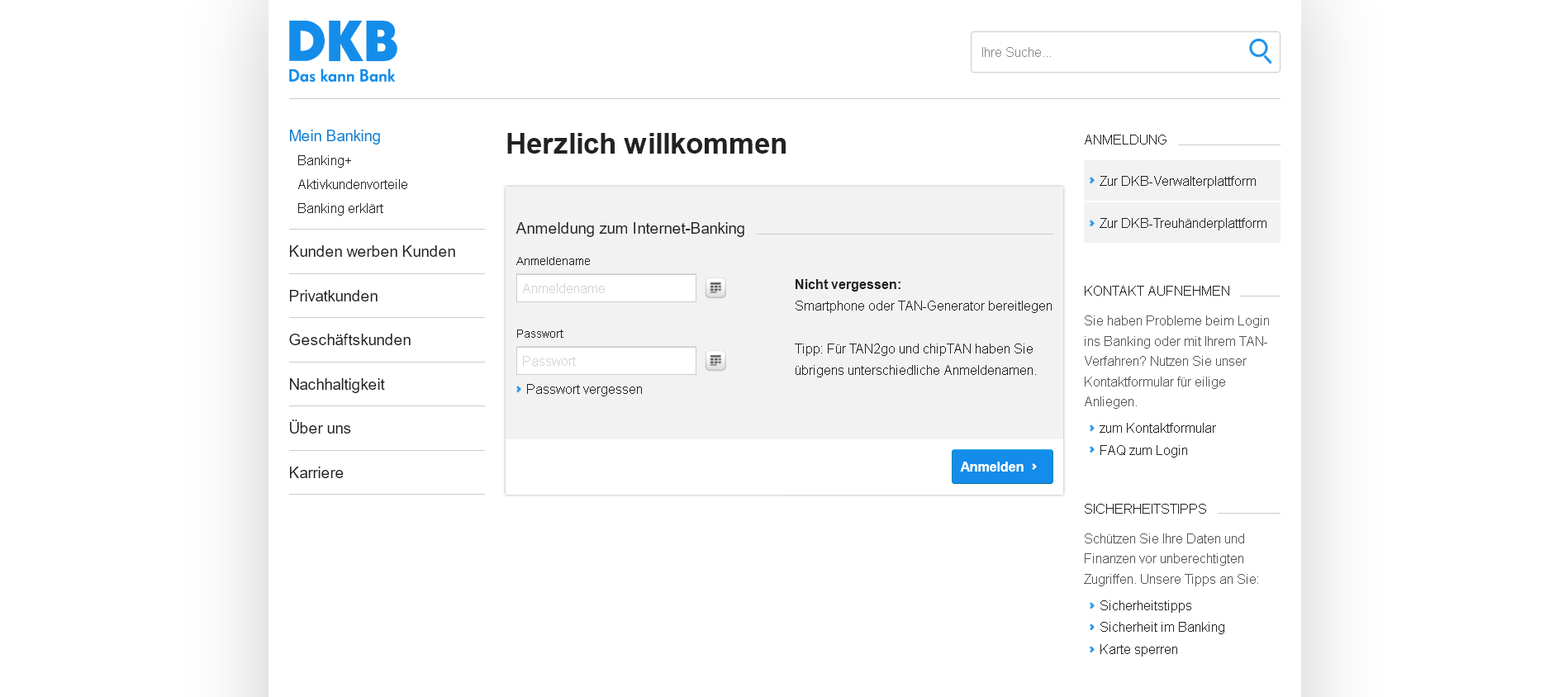Open Zur DKB-Treuhänderplattform link
Screen dimensions: 1568x697
(1182, 224)
